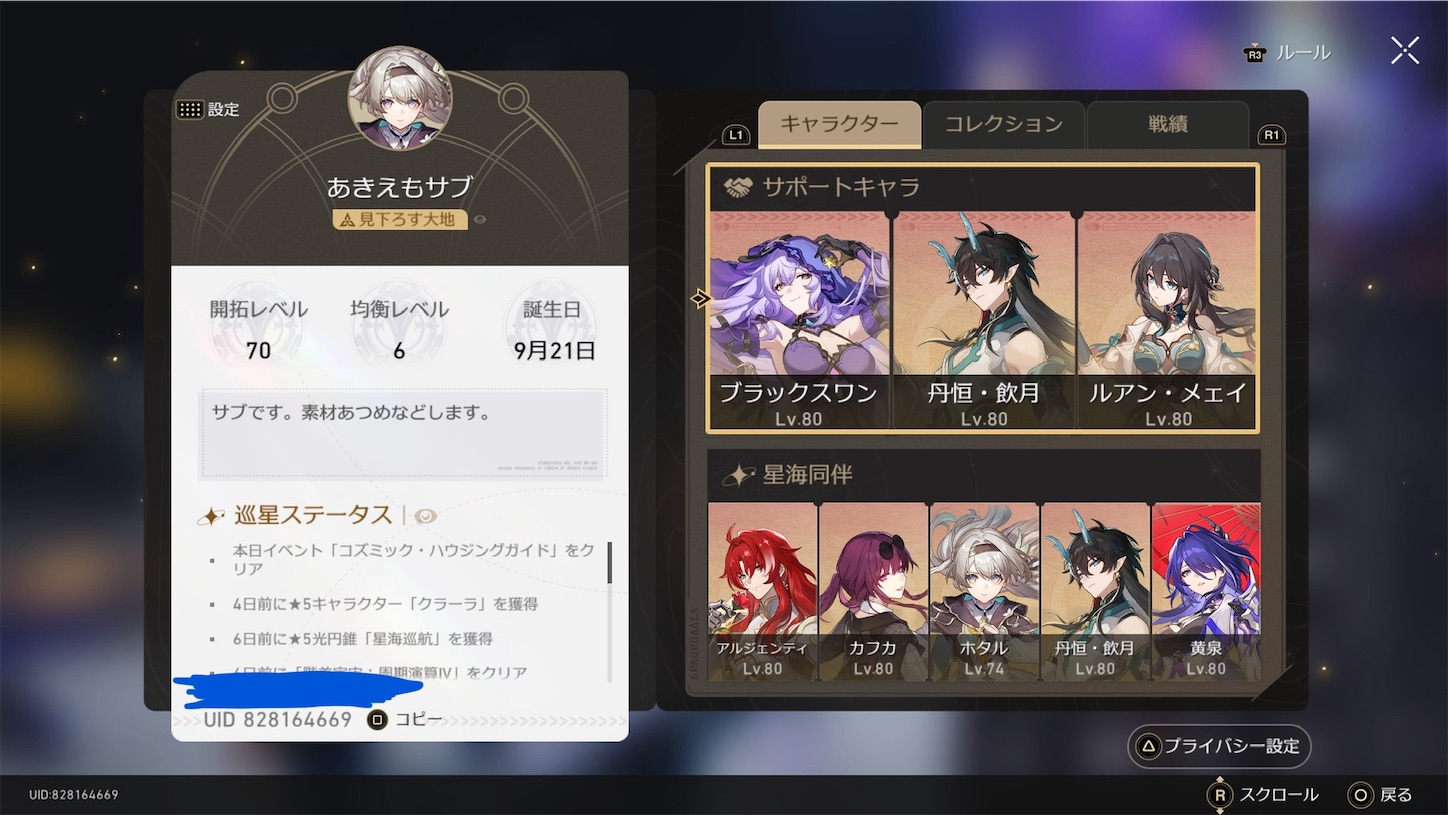Toggle title visibility eye beside 見下ろす大地
Viewport: 1448px width, 815px height.
tap(480, 219)
